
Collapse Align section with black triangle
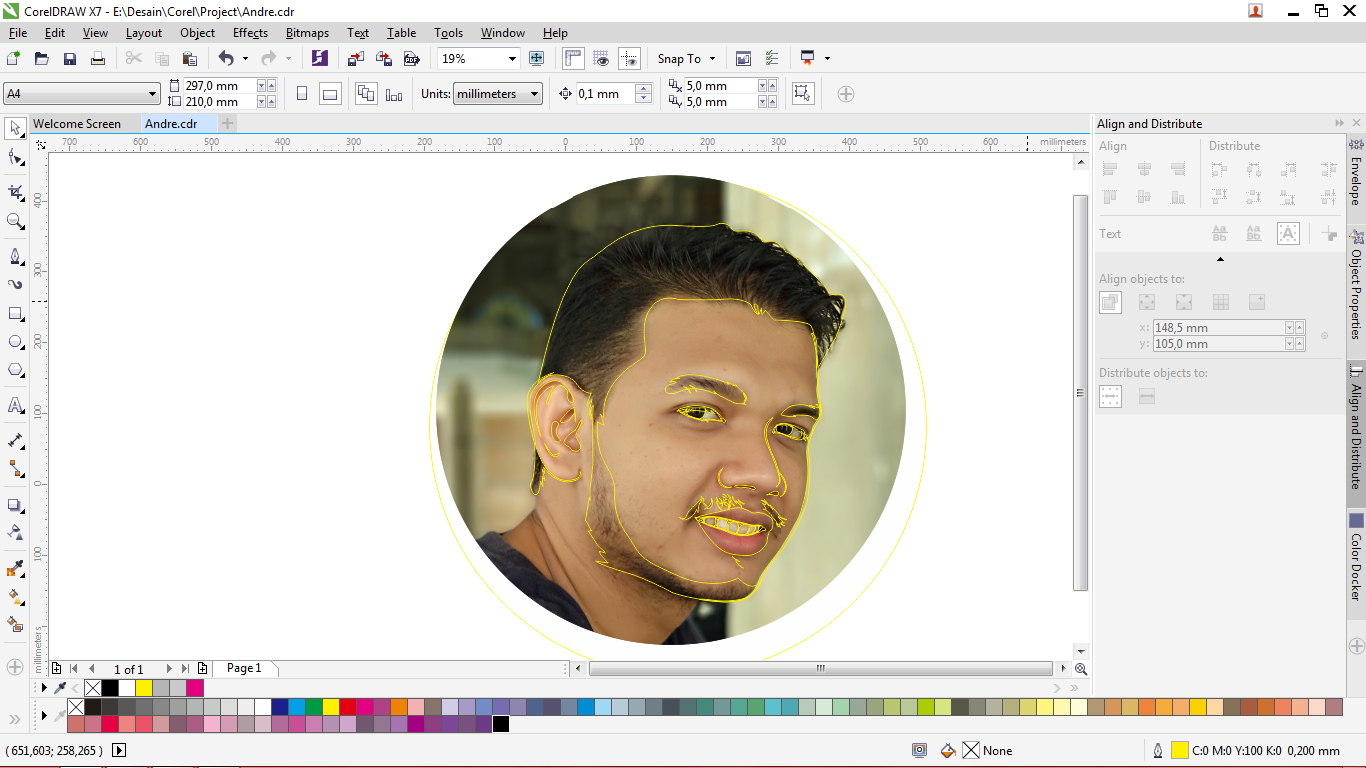pyautogui.click(x=1220, y=260)
